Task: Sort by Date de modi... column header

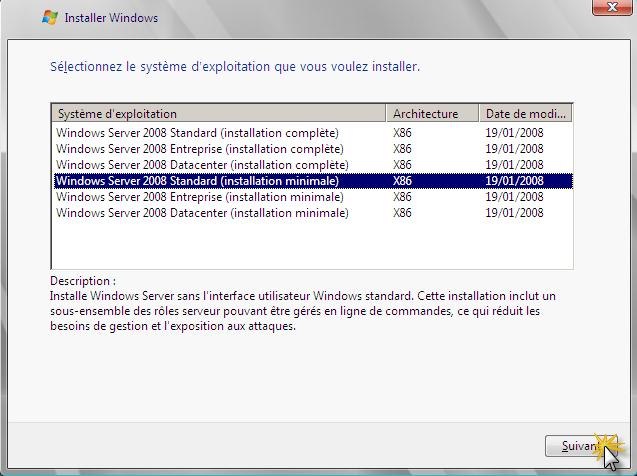Action: click(x=526, y=113)
